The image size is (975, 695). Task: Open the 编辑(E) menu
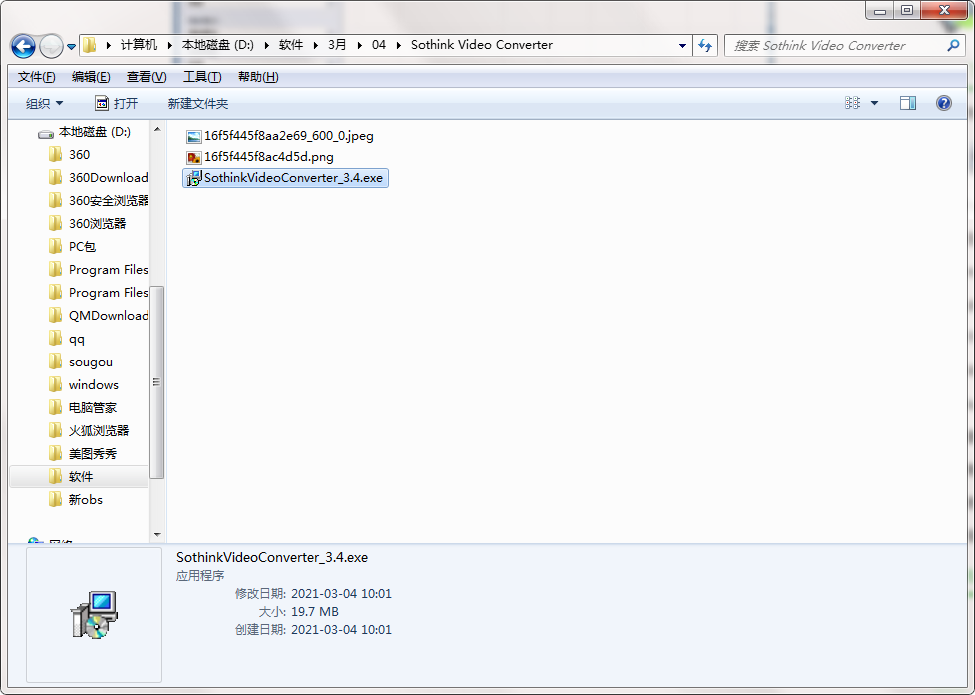point(91,77)
